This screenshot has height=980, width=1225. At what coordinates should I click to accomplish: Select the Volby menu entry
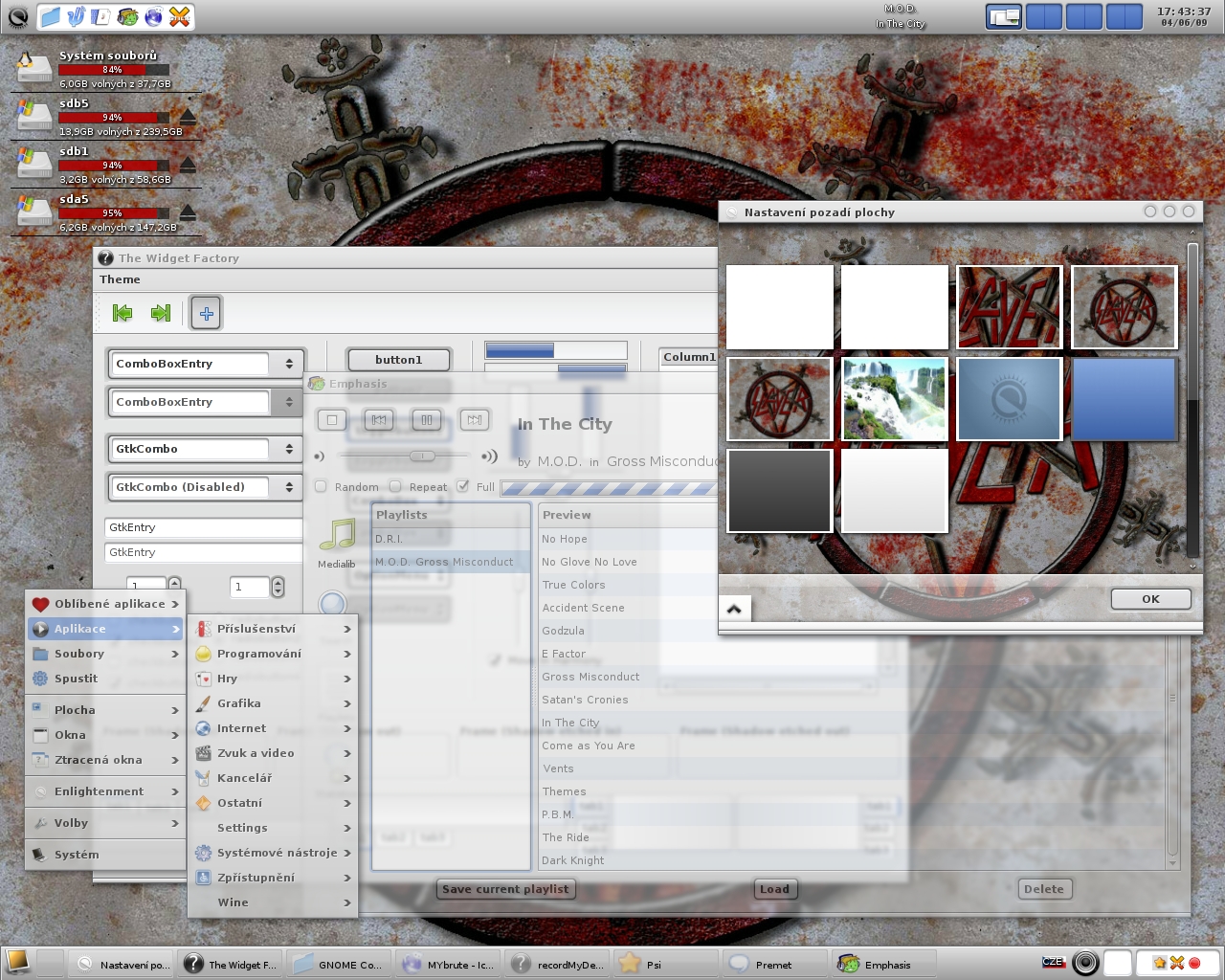(105, 823)
